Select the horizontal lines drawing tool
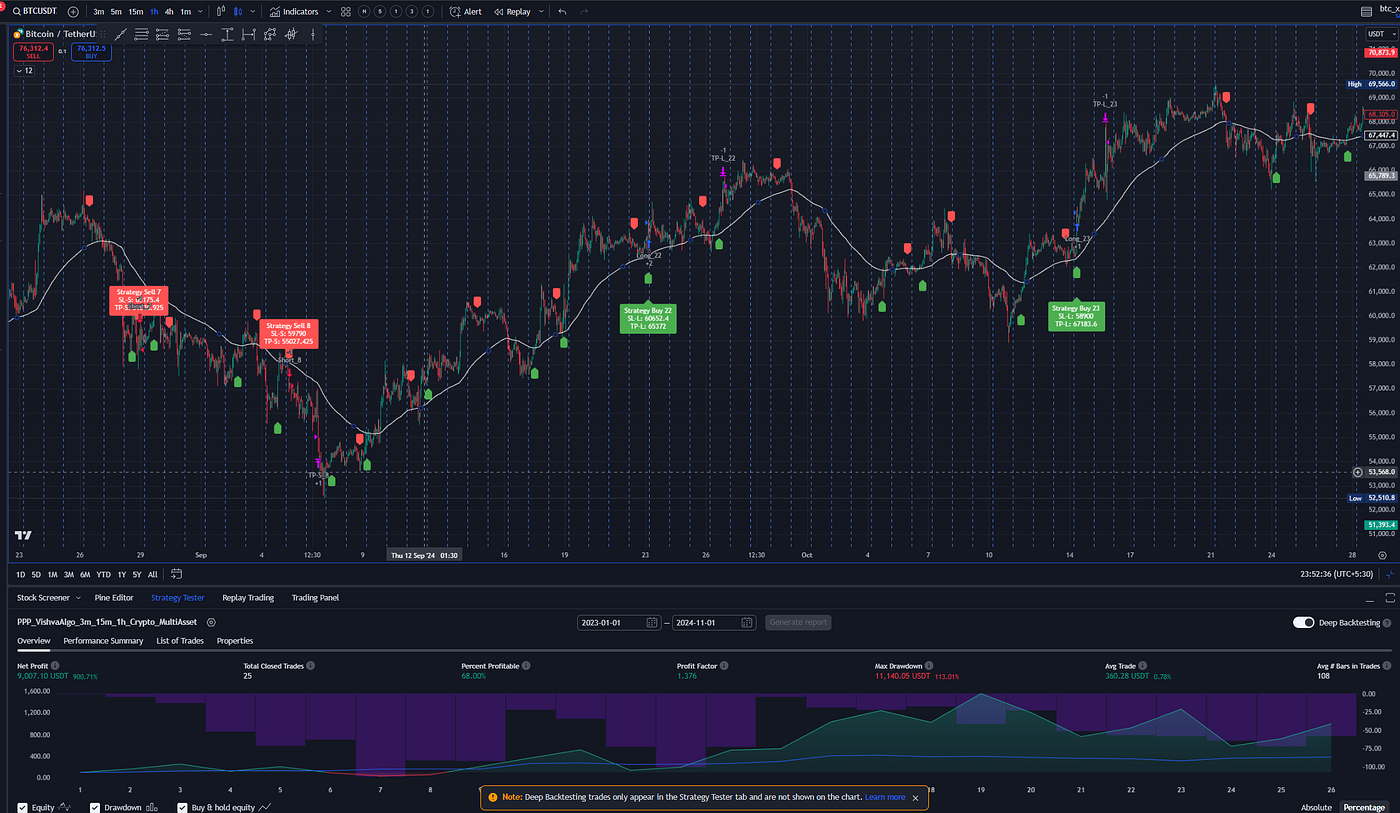The height and width of the screenshot is (813, 1400). pos(141,34)
